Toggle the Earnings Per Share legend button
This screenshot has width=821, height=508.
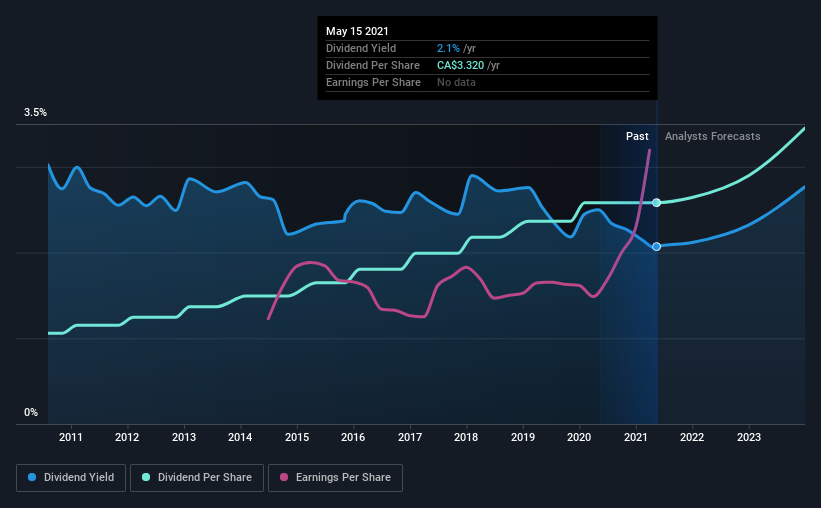click(x=336, y=478)
